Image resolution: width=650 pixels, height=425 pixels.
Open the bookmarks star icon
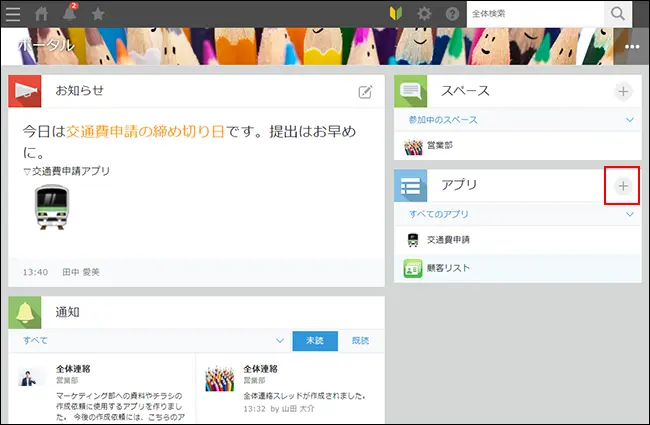98,14
